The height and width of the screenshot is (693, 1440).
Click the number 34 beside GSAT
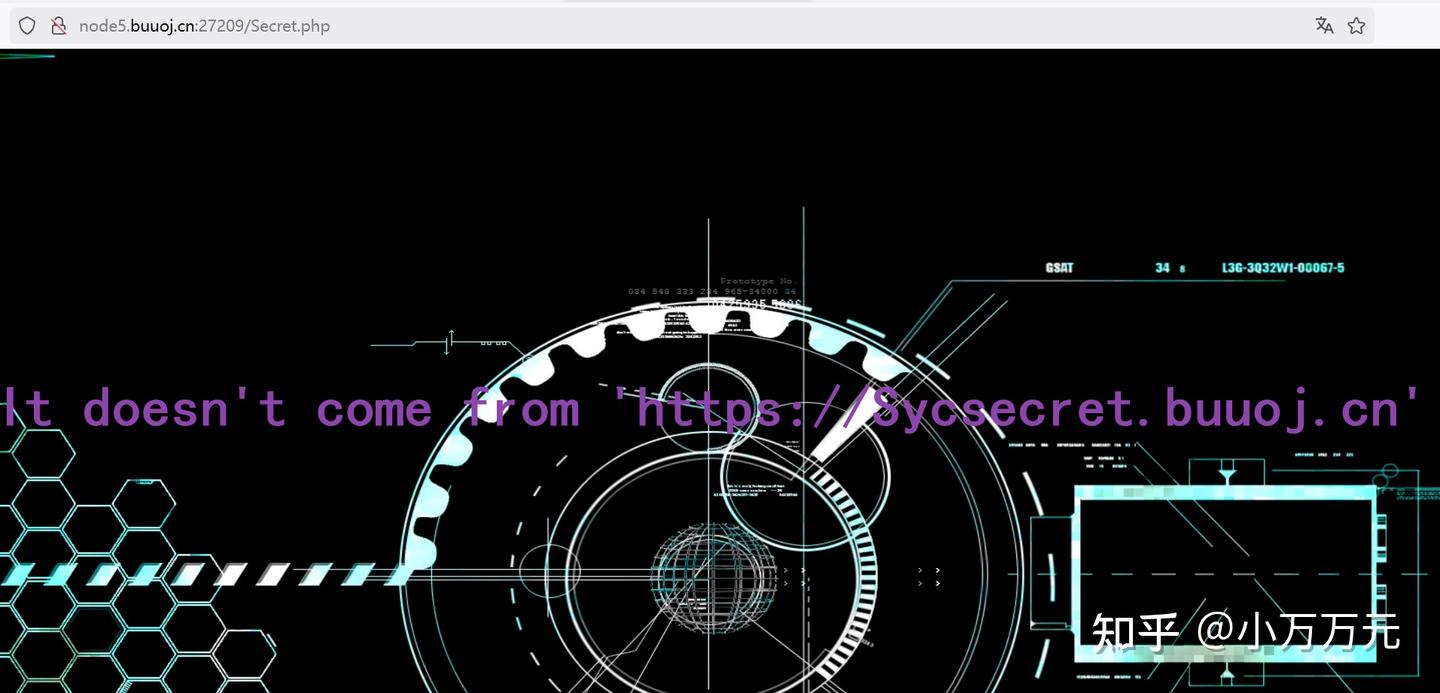tap(1162, 268)
